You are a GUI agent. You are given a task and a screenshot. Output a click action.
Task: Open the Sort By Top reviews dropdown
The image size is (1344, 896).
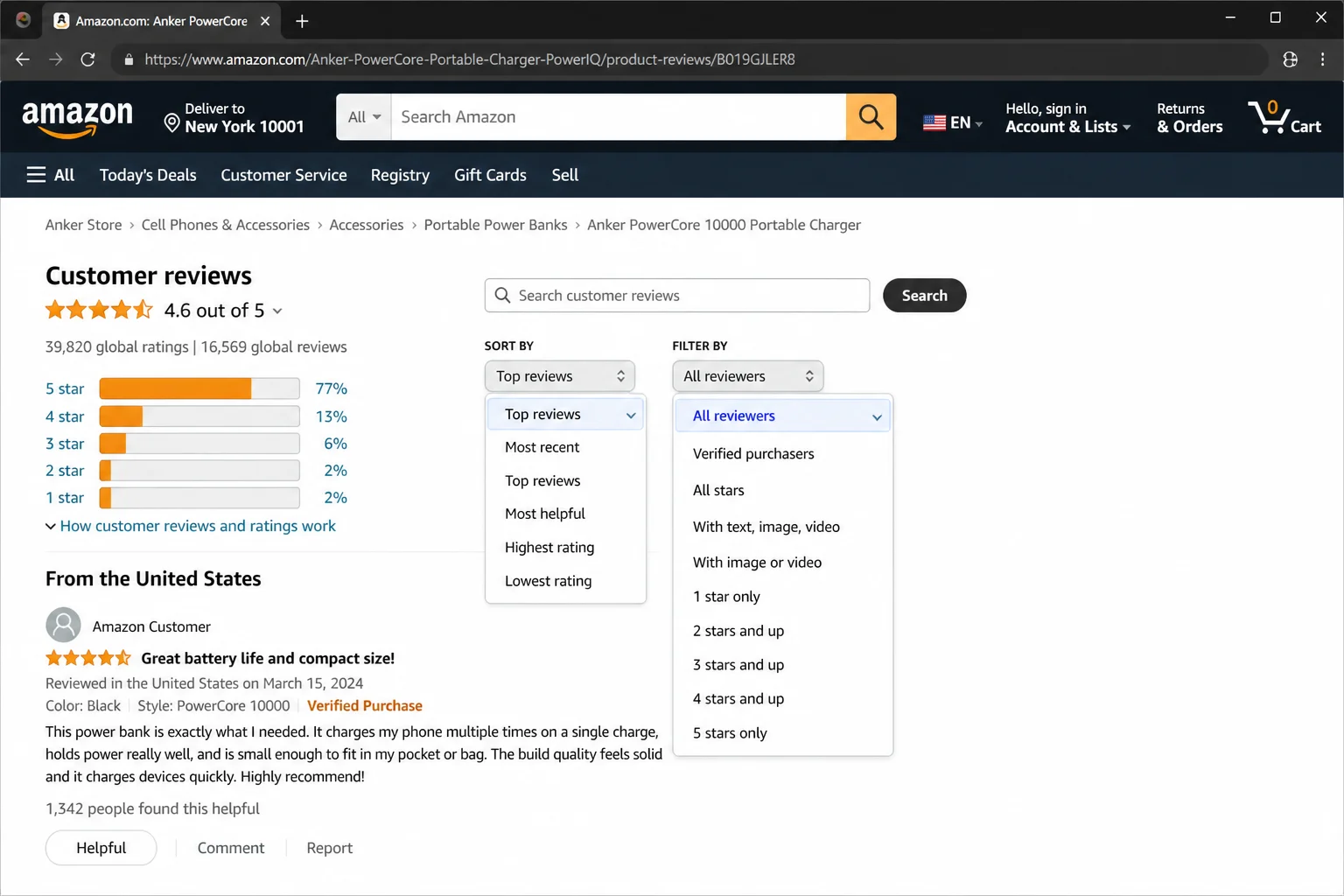point(560,376)
